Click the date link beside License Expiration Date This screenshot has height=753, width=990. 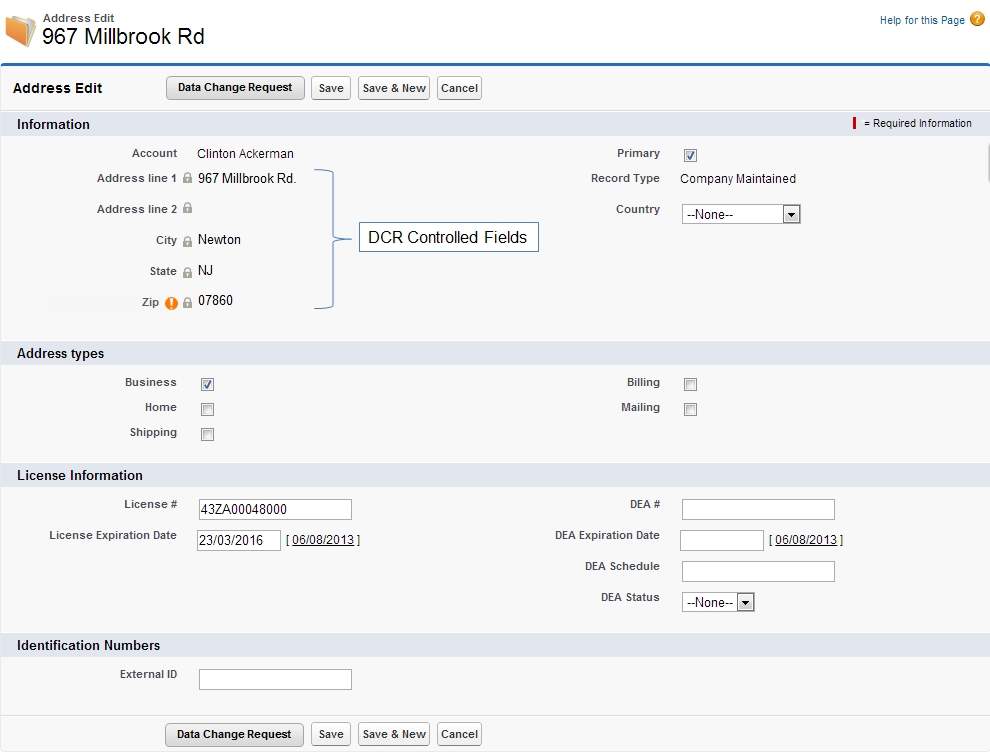click(323, 540)
